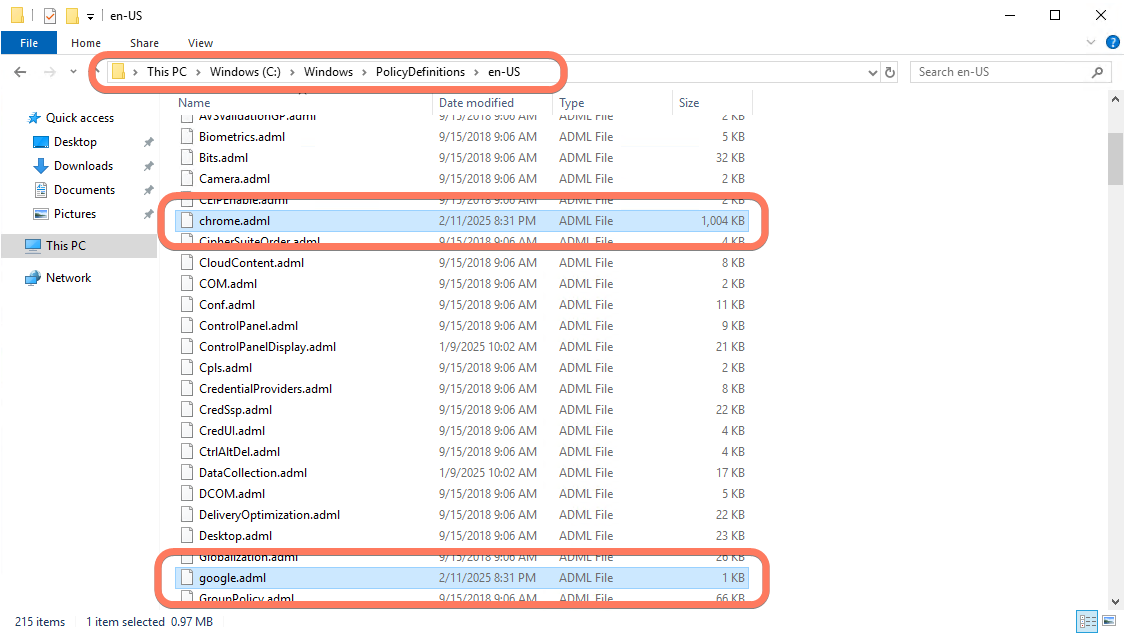This screenshot has width=1125, height=634.
Task: Switch to large icons view
Action: pyautogui.click(x=1109, y=622)
